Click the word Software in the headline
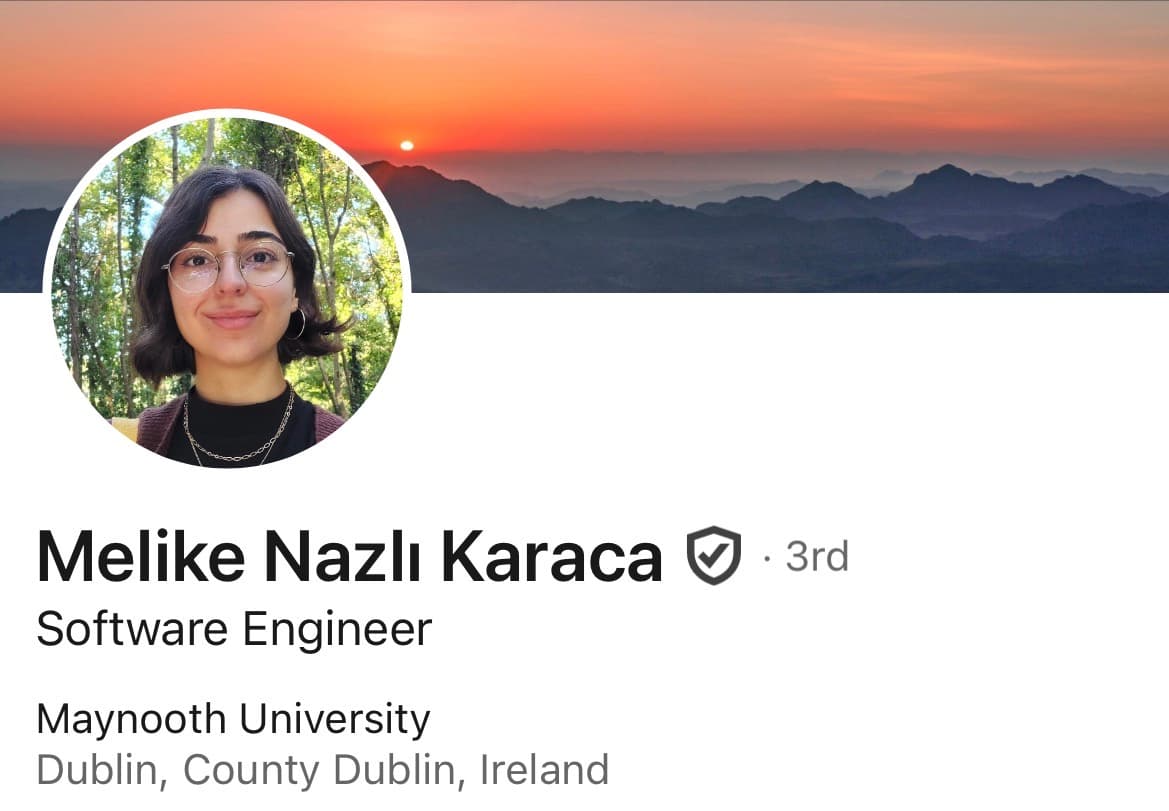1169x811 pixels. [x=132, y=629]
